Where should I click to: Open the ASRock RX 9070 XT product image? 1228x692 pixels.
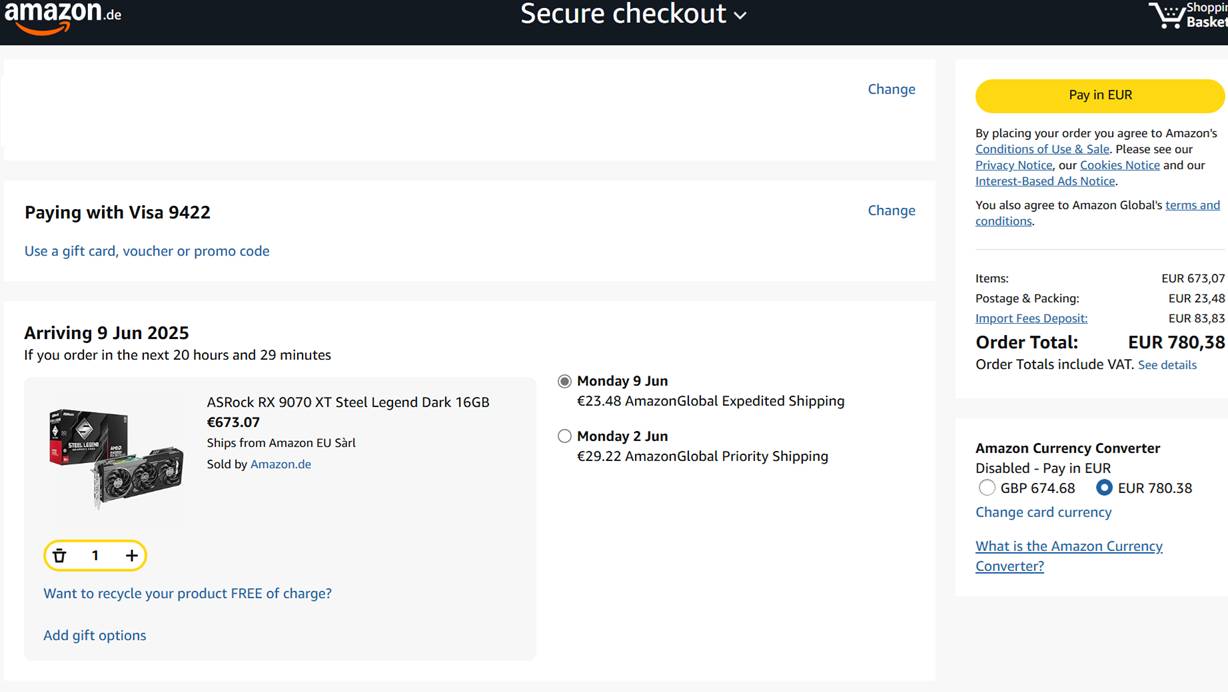(x=116, y=457)
